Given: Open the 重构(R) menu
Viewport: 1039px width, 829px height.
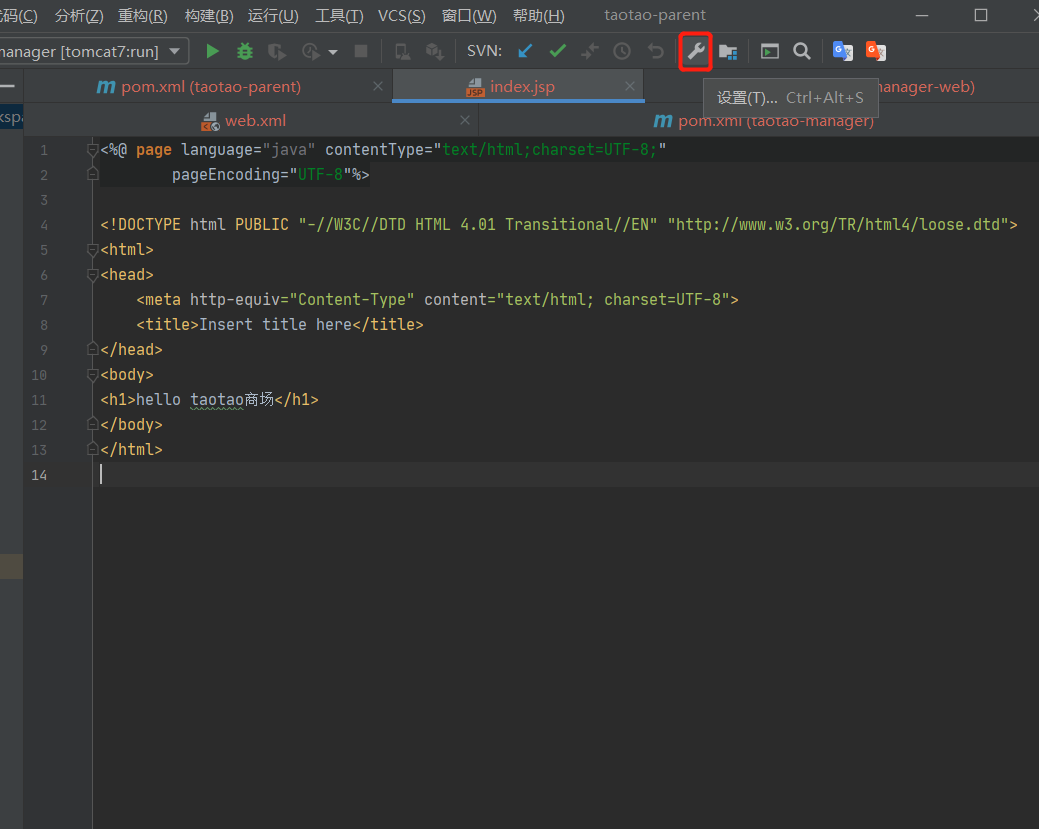Looking at the screenshot, I should [142, 15].
